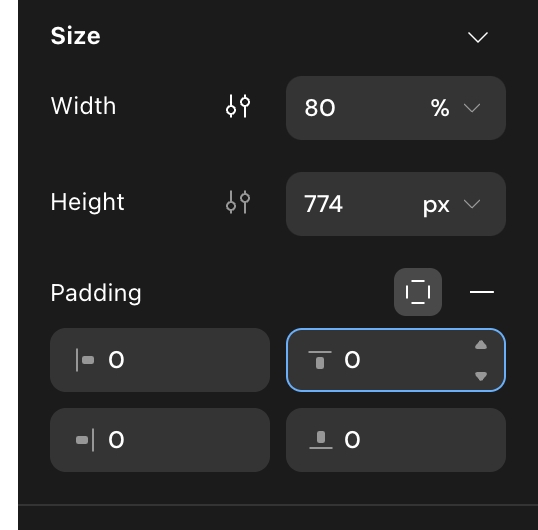This screenshot has width=538, height=530.
Task: Click the right padding field
Action: (160, 440)
